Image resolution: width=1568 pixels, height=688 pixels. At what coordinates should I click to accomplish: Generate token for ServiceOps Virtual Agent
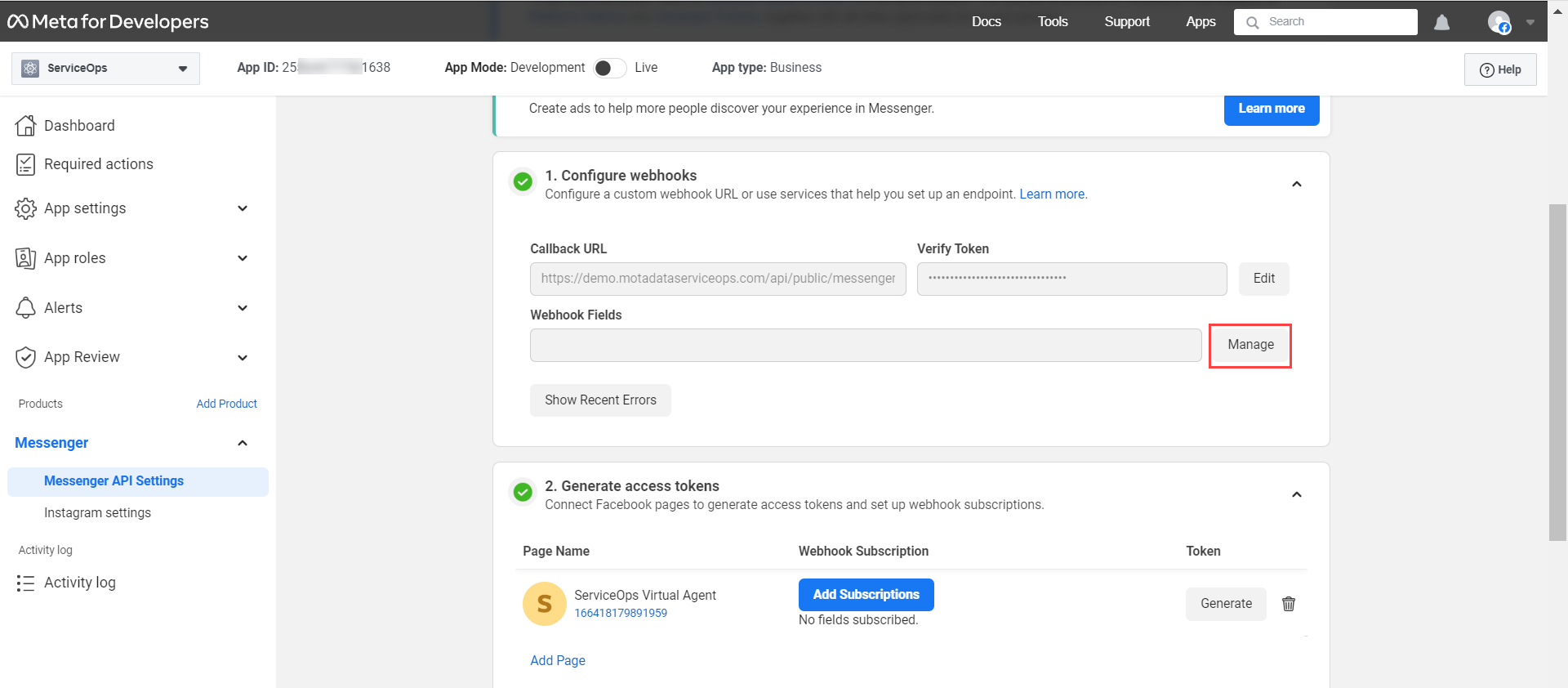[x=1226, y=604]
